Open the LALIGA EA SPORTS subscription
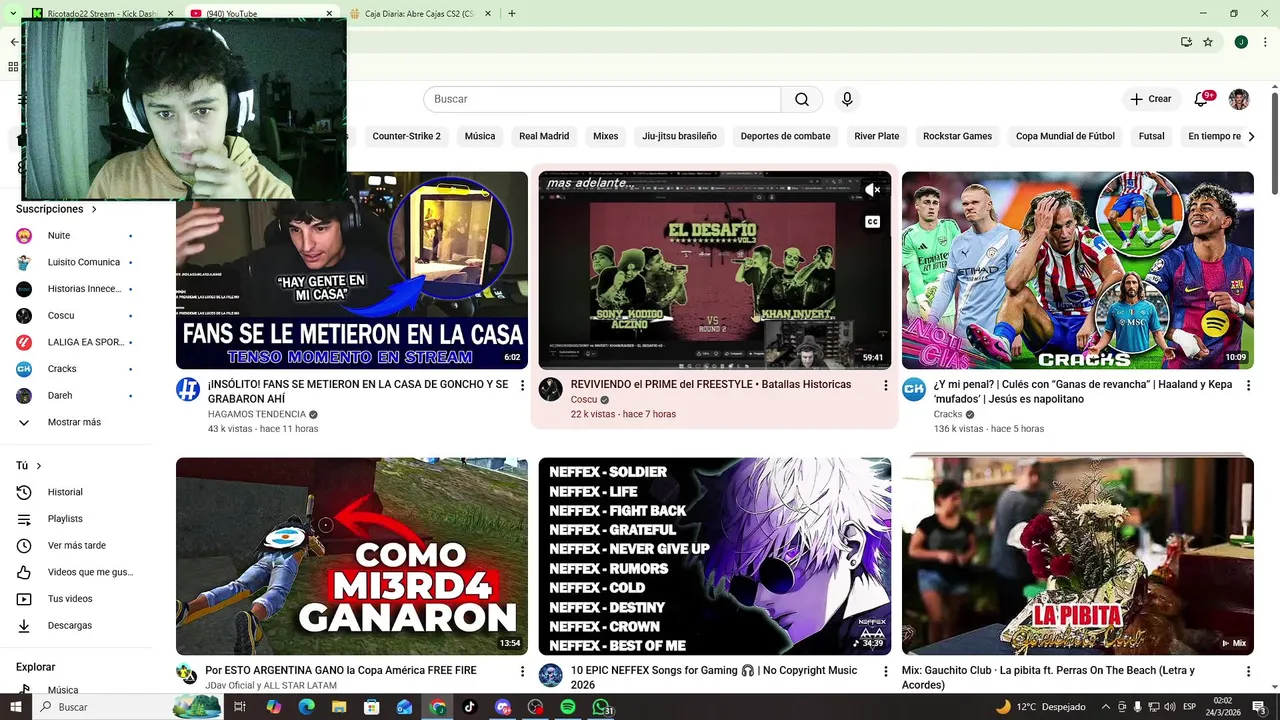Screen dimensions: 1280x720 (76, 342)
